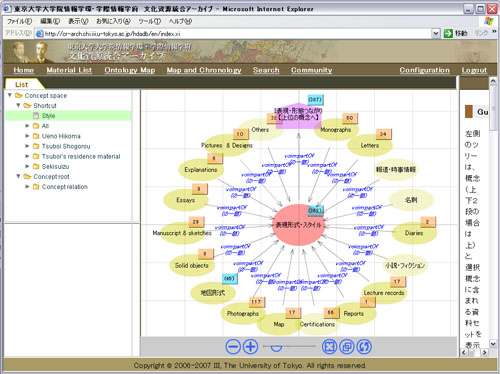Click the zoom in plus icon
Screen dimensions: 500x374
[250, 347]
